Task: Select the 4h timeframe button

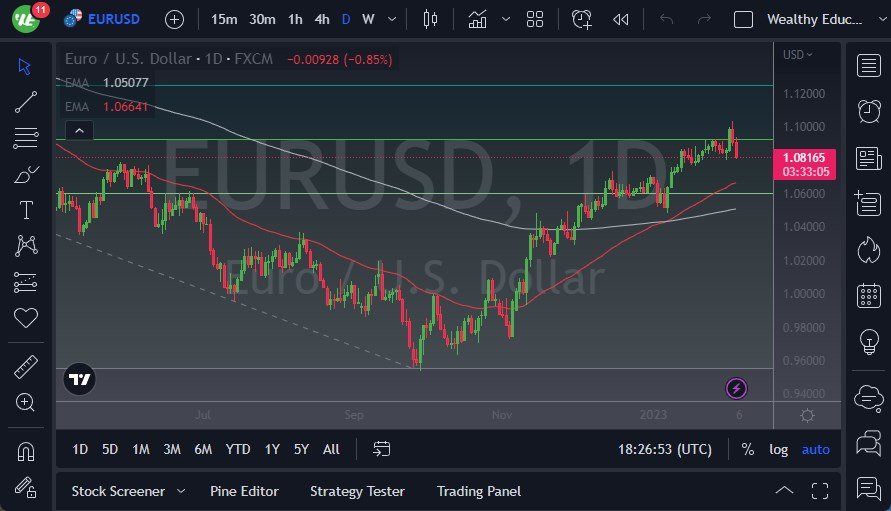Action: [x=321, y=19]
